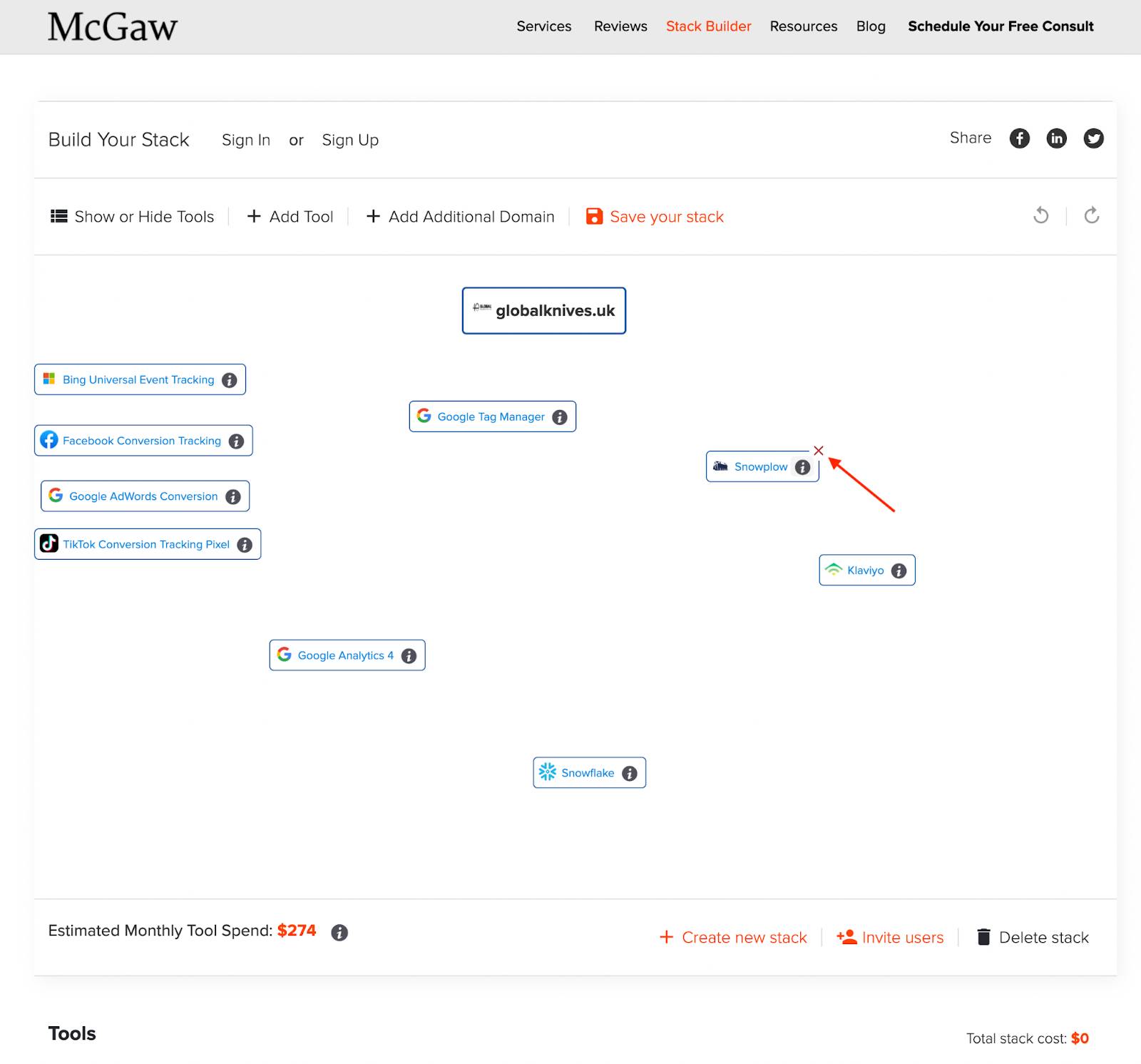Remove Snowplow using the red X
Viewport: 1141px width, 1064px height.
click(x=819, y=451)
